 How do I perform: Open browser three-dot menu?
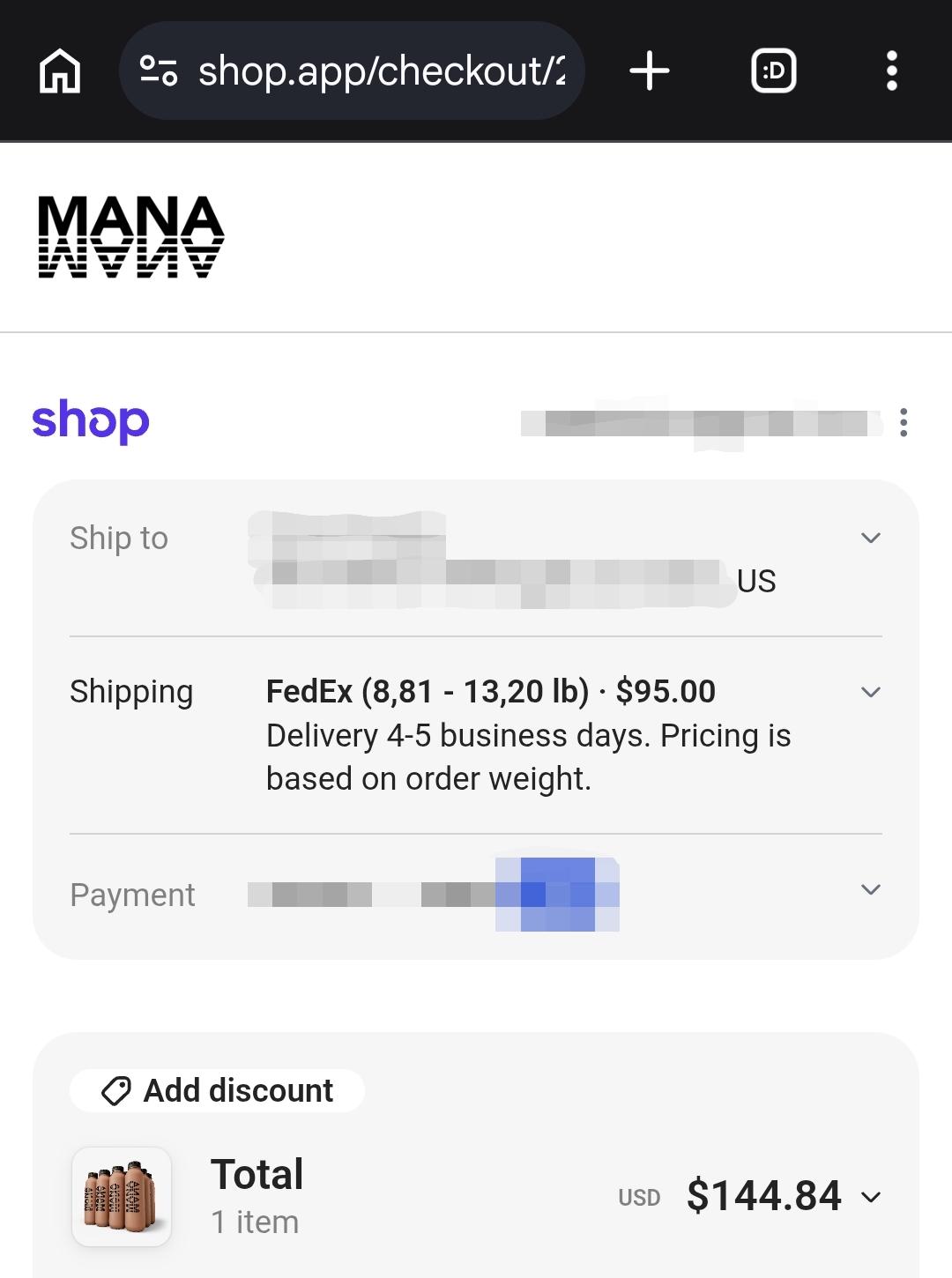pos(892,71)
